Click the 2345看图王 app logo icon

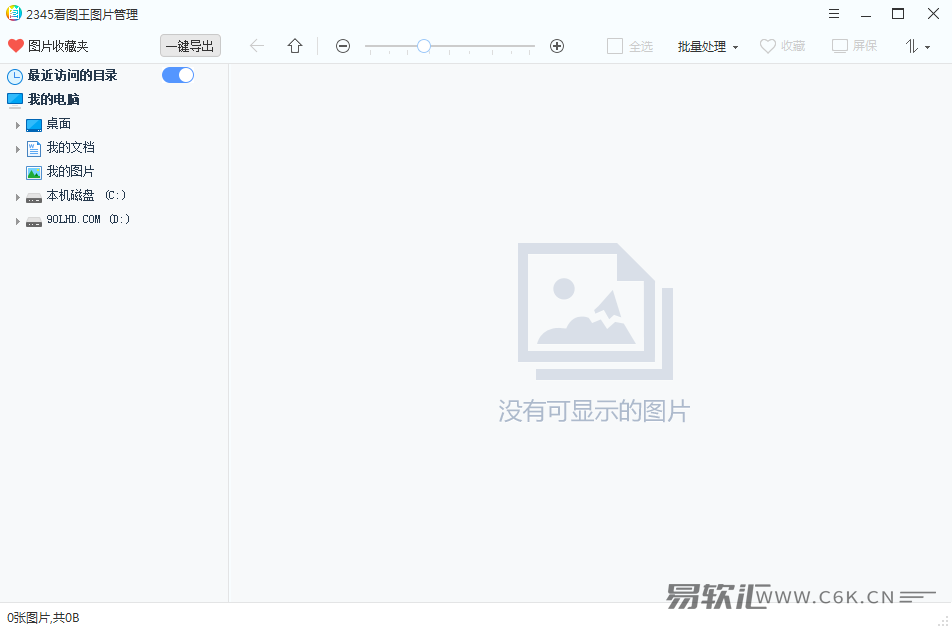pyautogui.click(x=13, y=13)
